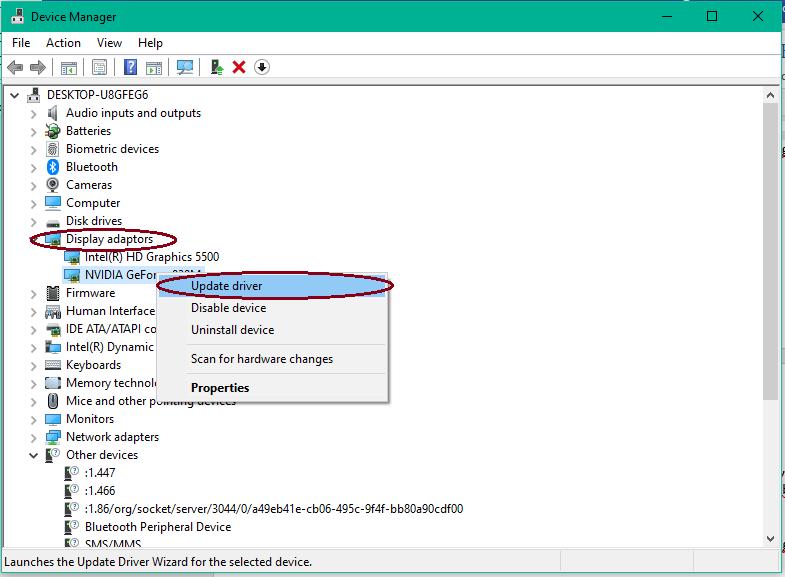Image resolution: width=785 pixels, height=577 pixels.
Task: Choose Uninstall device in context menu
Action: [x=272, y=330]
